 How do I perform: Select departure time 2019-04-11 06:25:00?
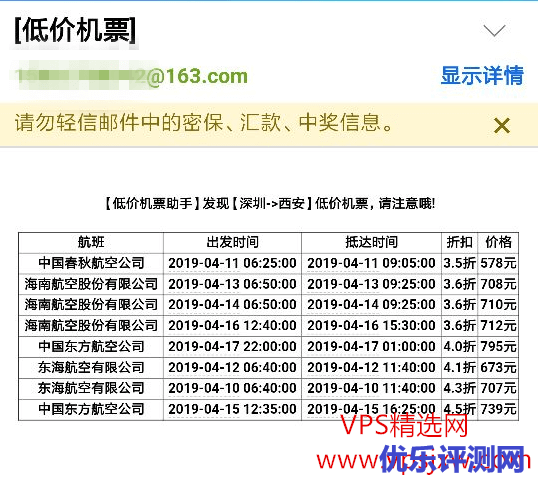232,263
